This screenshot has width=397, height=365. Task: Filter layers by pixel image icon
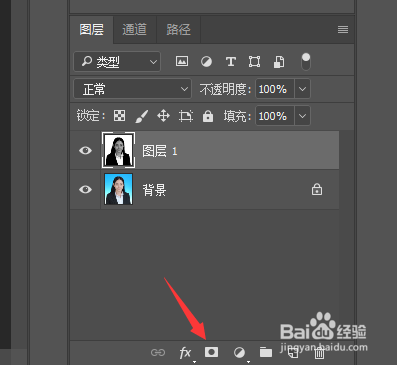coord(182,61)
